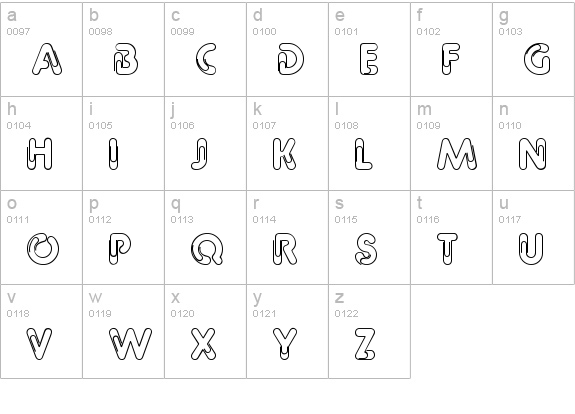The image size is (575, 414).
Task: Select the glyph A in cell 0097
Action: (47, 59)
